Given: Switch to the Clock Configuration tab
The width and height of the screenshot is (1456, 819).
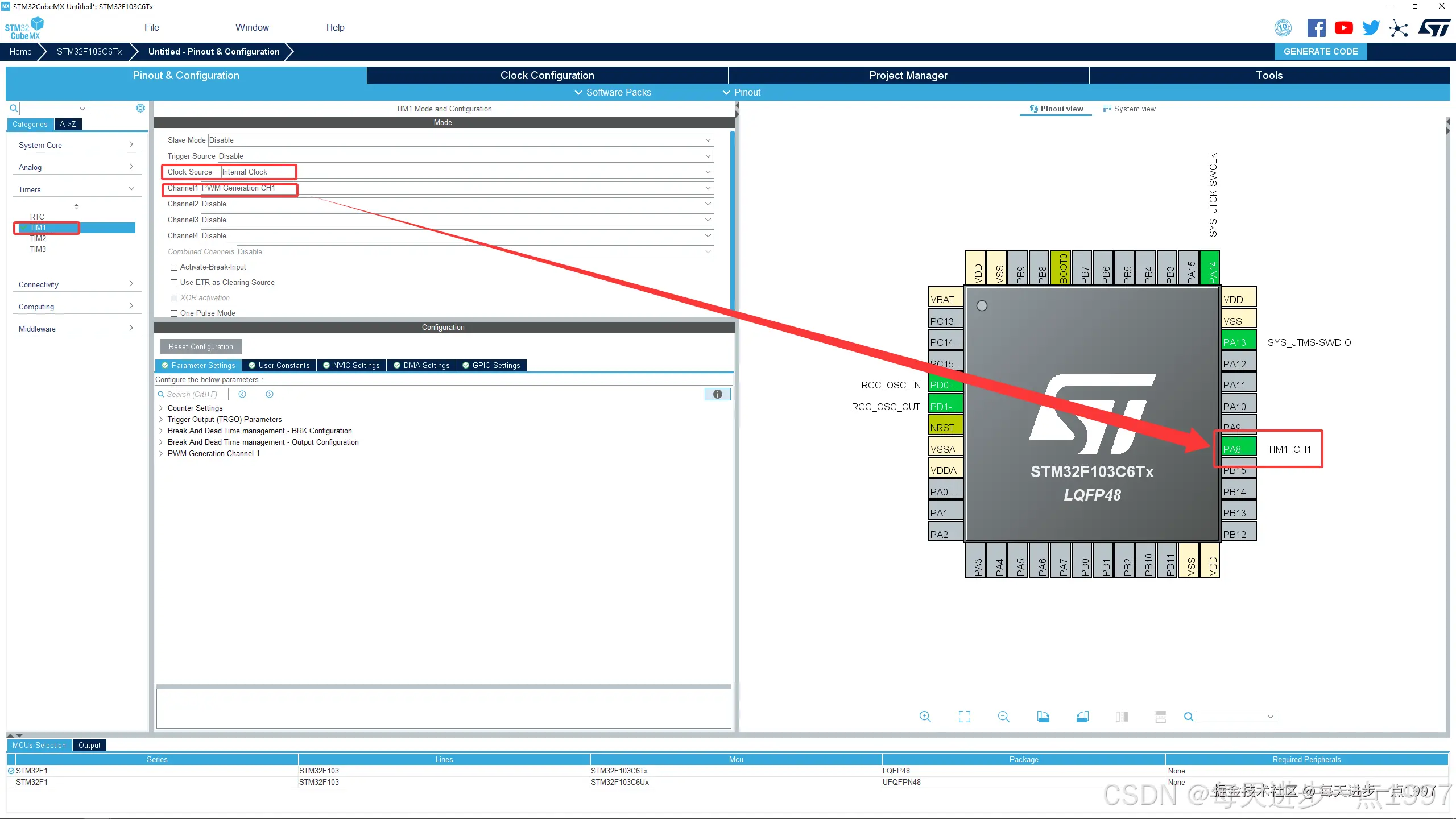Looking at the screenshot, I should click(547, 75).
